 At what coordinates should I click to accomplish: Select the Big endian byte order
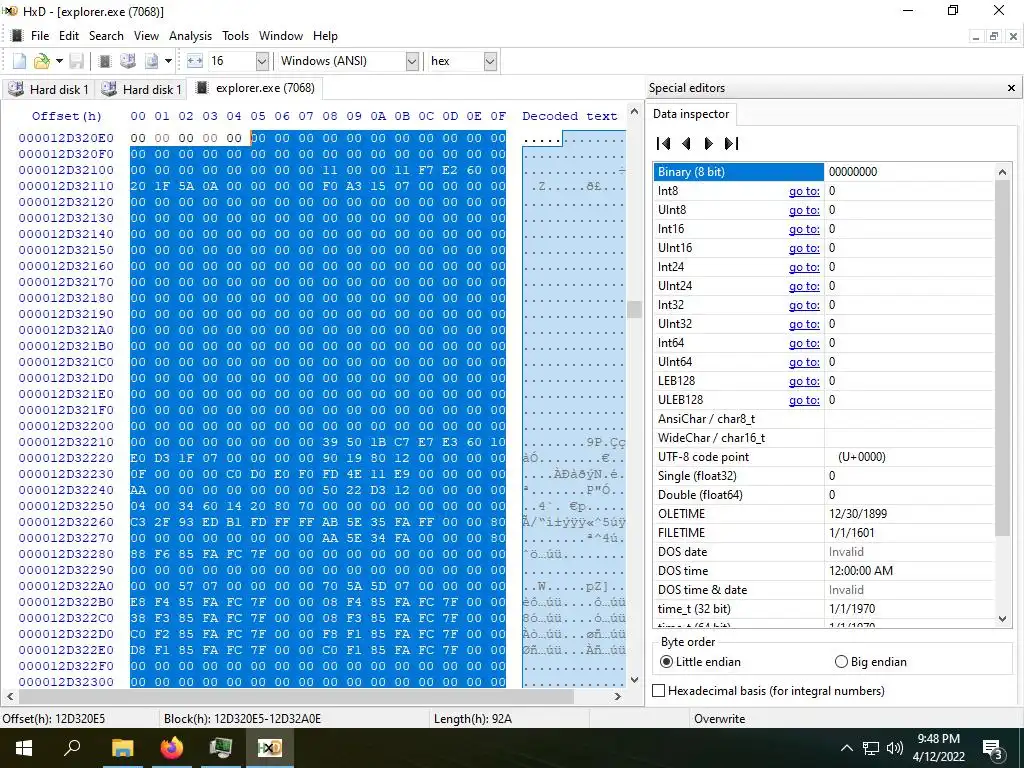tap(871, 662)
